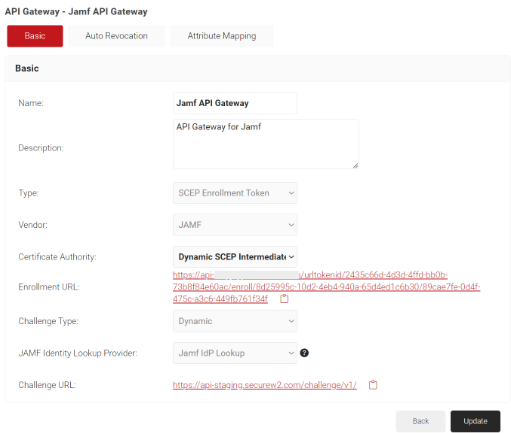Click the description box resize handle
The height and width of the screenshot is (433, 511).
(x=355, y=165)
